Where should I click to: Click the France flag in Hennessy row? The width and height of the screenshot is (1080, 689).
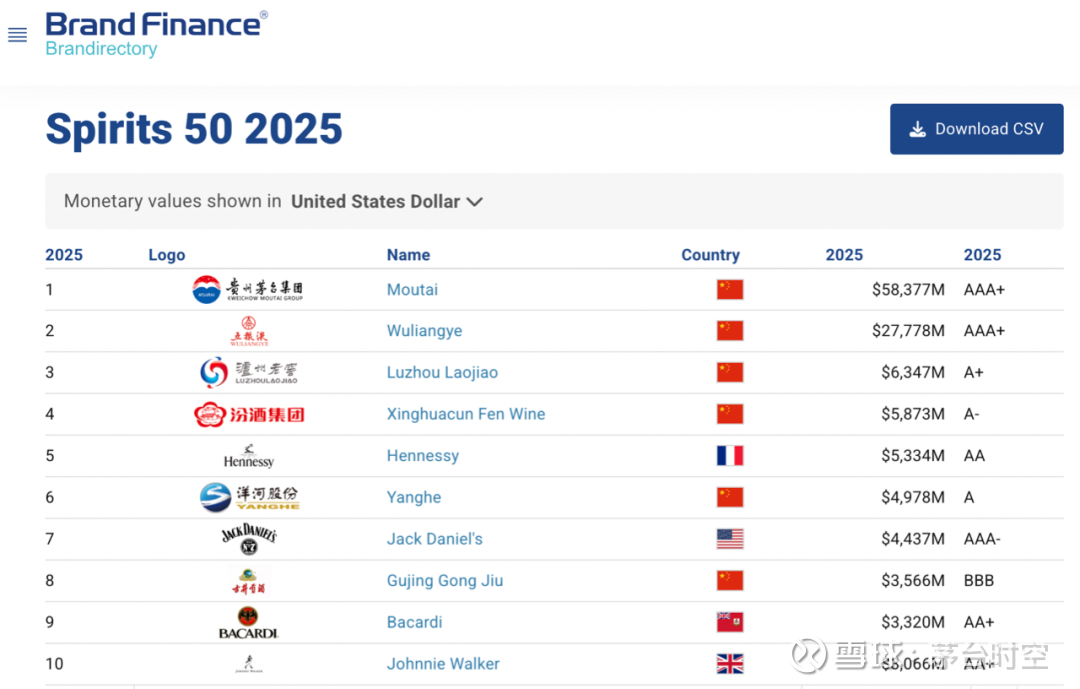coord(729,455)
